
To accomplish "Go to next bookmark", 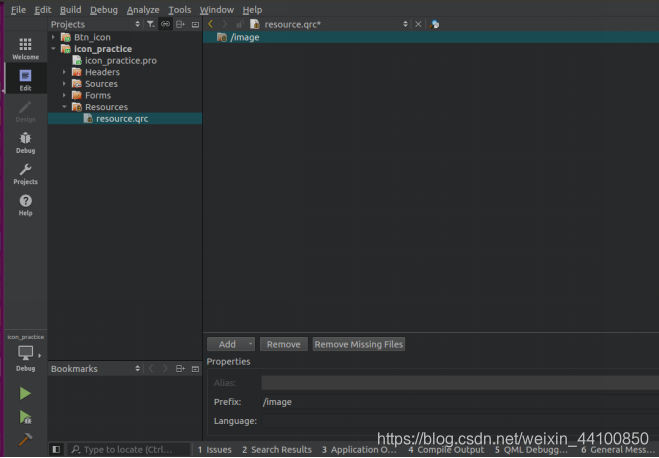I will [165, 369].
